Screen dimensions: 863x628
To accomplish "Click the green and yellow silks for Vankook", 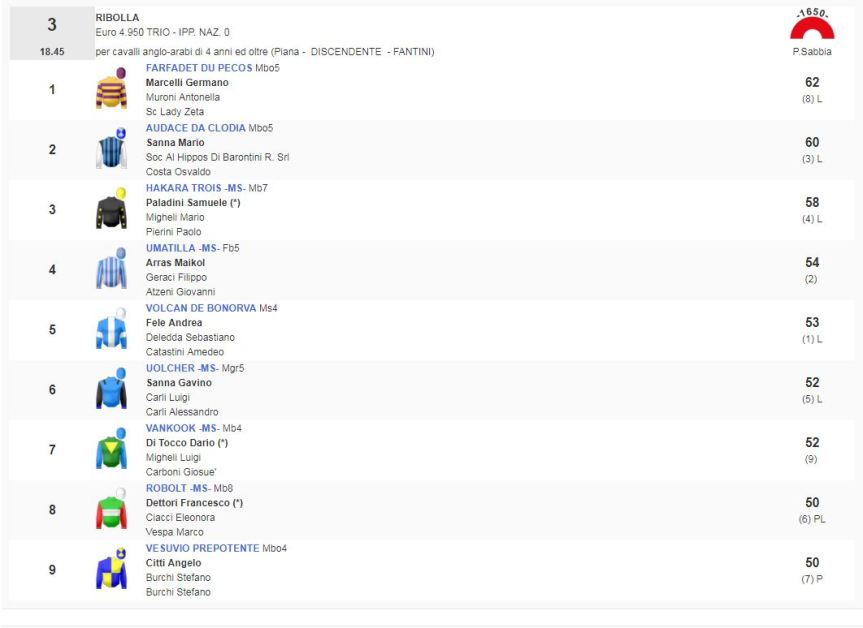I will point(111,450).
